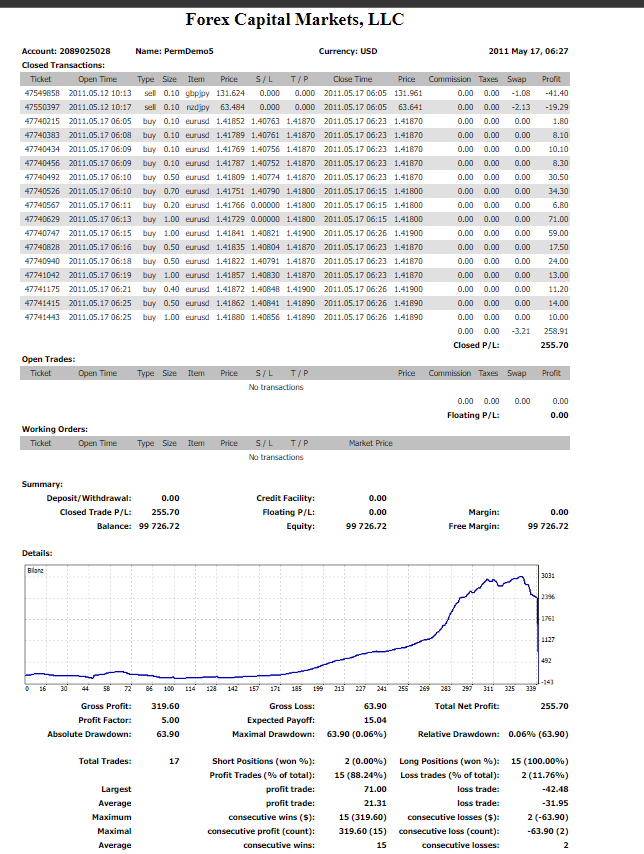Click the Relative Drawdown value 0.06% (63.90)

click(538, 734)
